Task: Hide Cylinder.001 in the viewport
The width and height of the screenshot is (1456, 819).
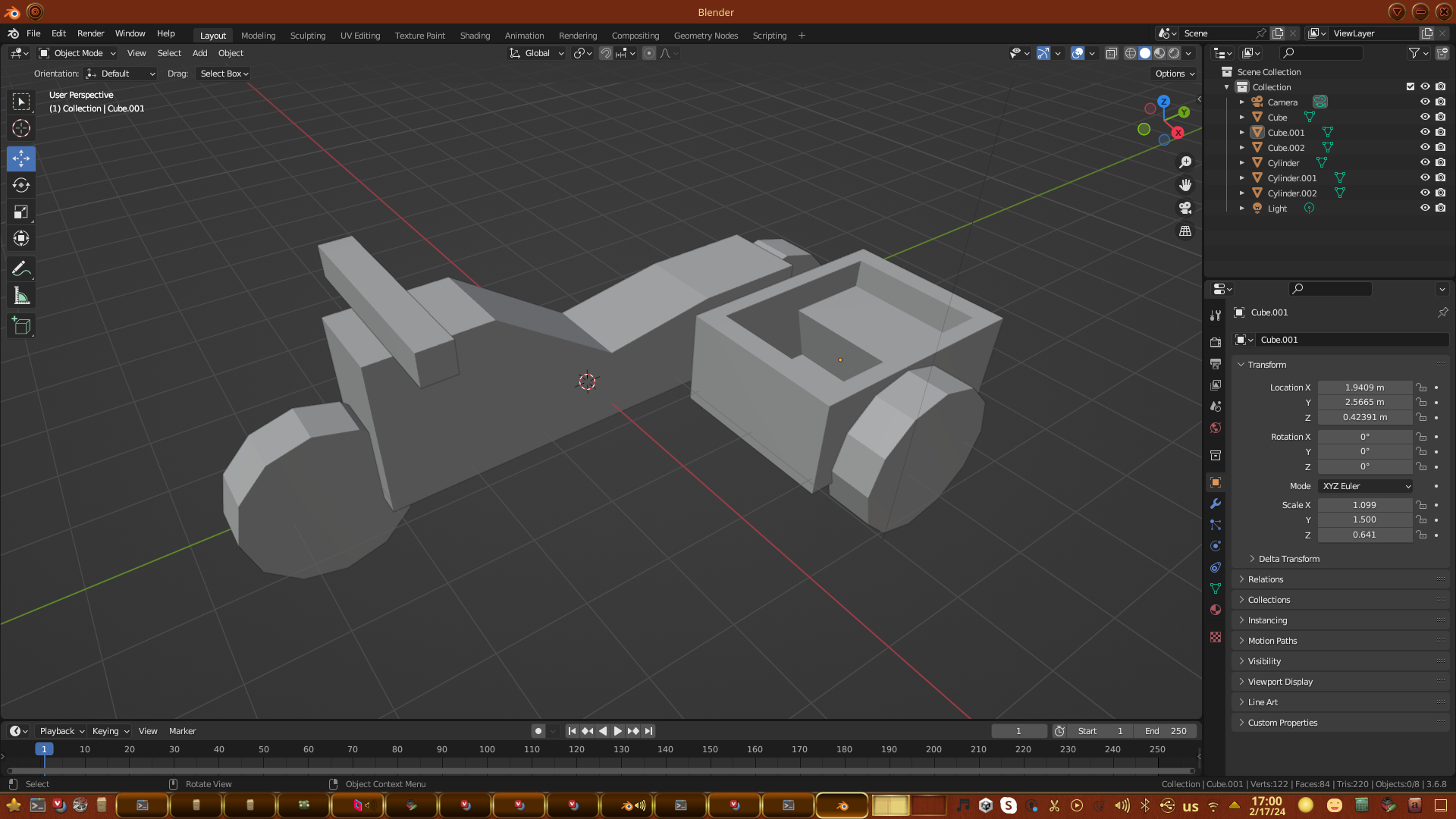Action: [x=1425, y=177]
